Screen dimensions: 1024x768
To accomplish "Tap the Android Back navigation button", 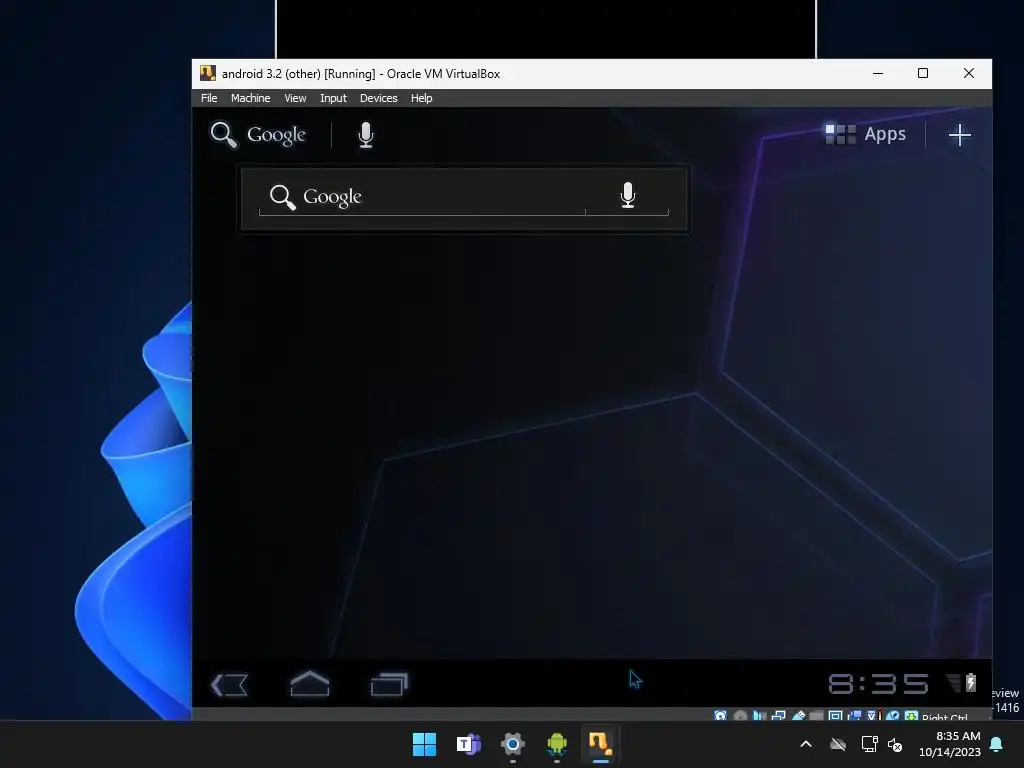I will [x=229, y=684].
